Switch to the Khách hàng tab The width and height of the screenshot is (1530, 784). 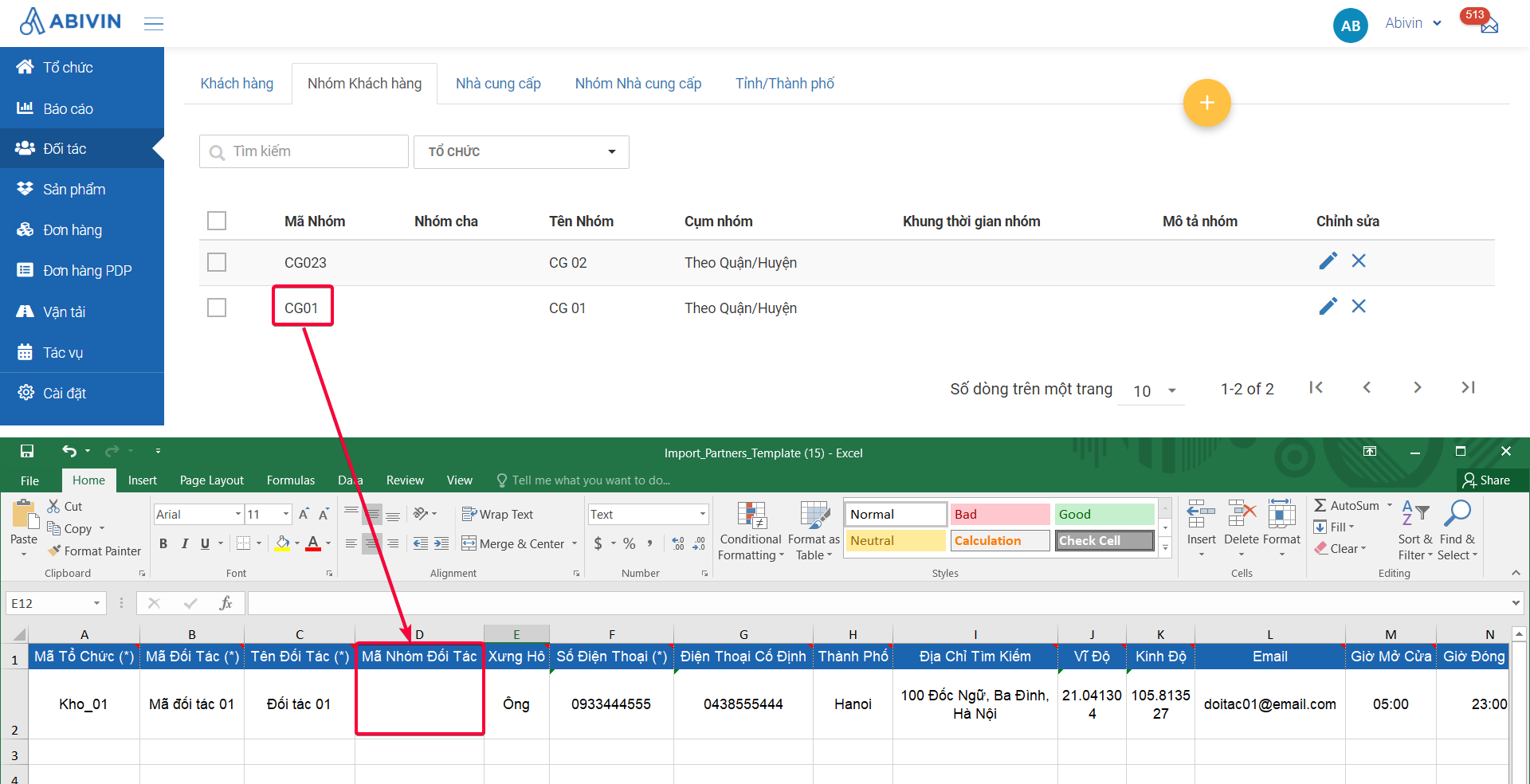[237, 84]
